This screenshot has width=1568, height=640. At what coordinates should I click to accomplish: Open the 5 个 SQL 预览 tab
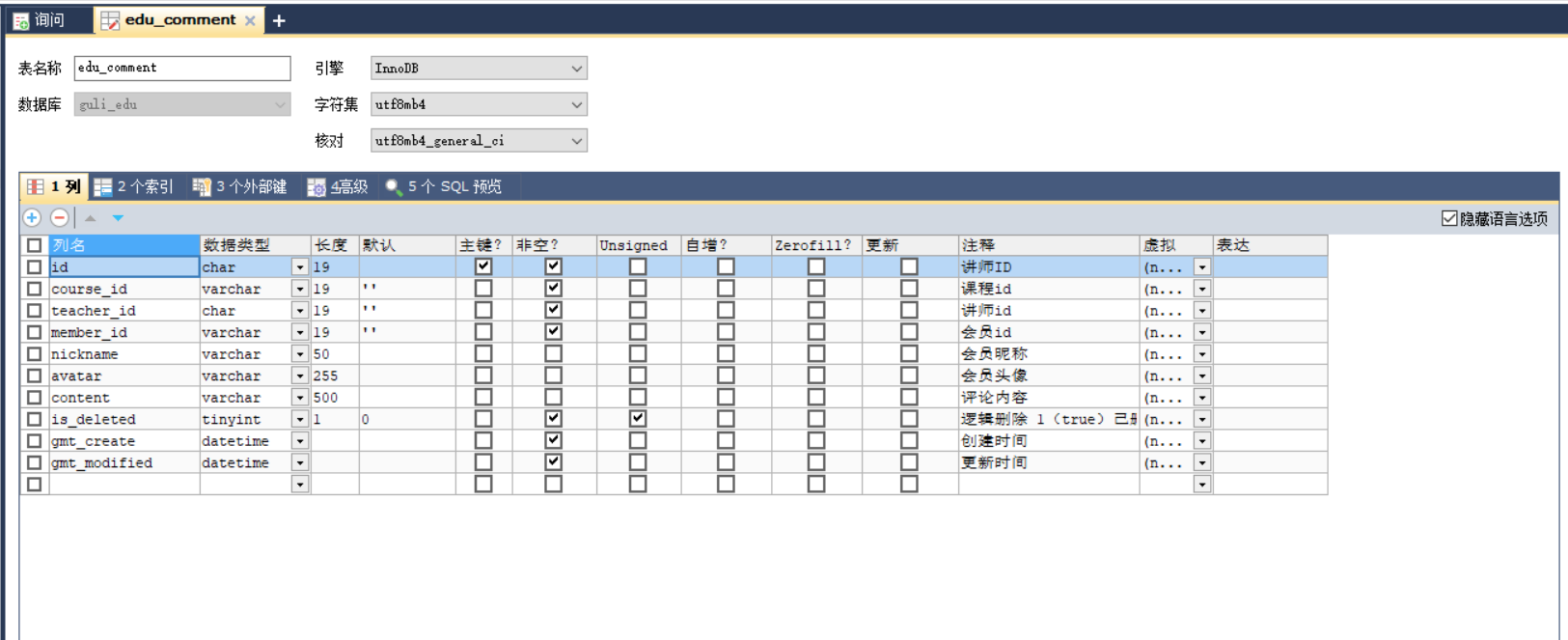(444, 186)
